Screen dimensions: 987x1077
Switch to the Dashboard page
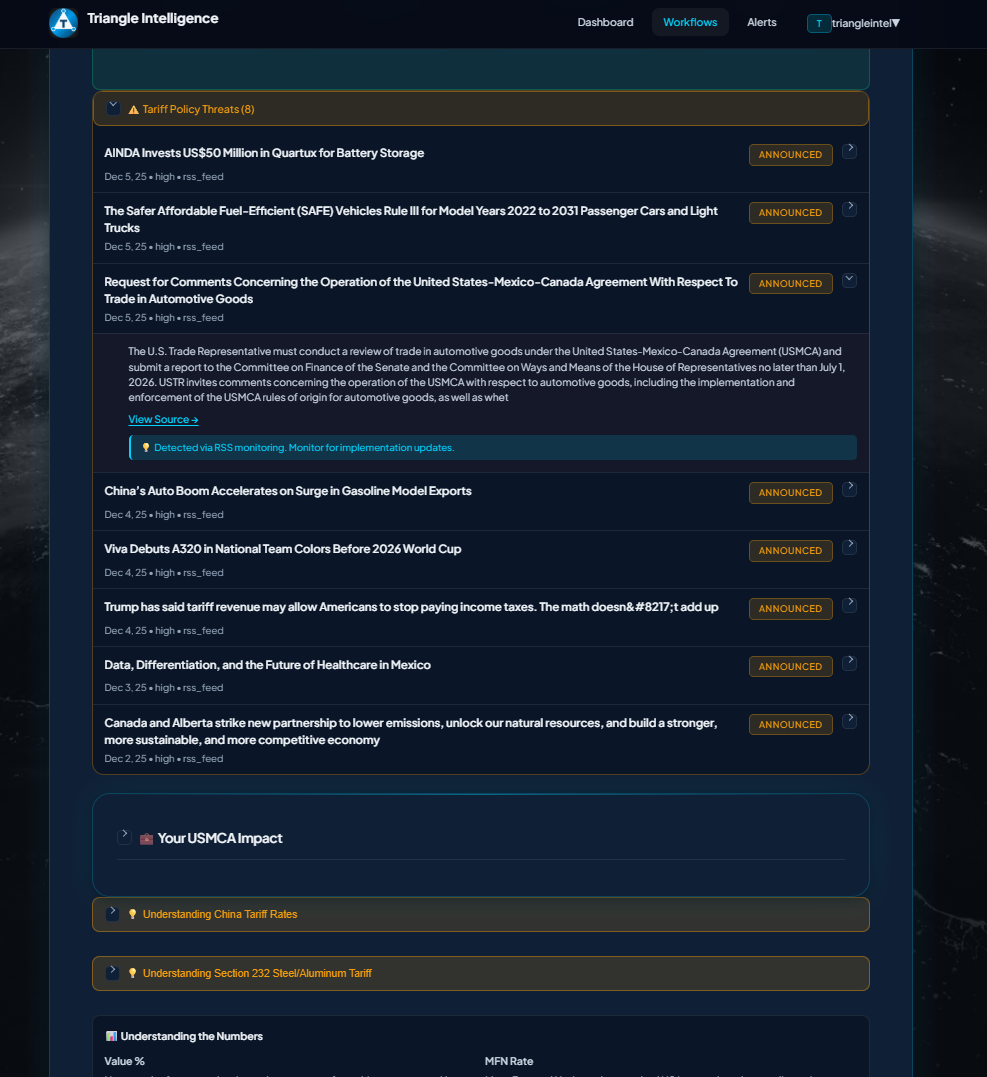click(605, 22)
